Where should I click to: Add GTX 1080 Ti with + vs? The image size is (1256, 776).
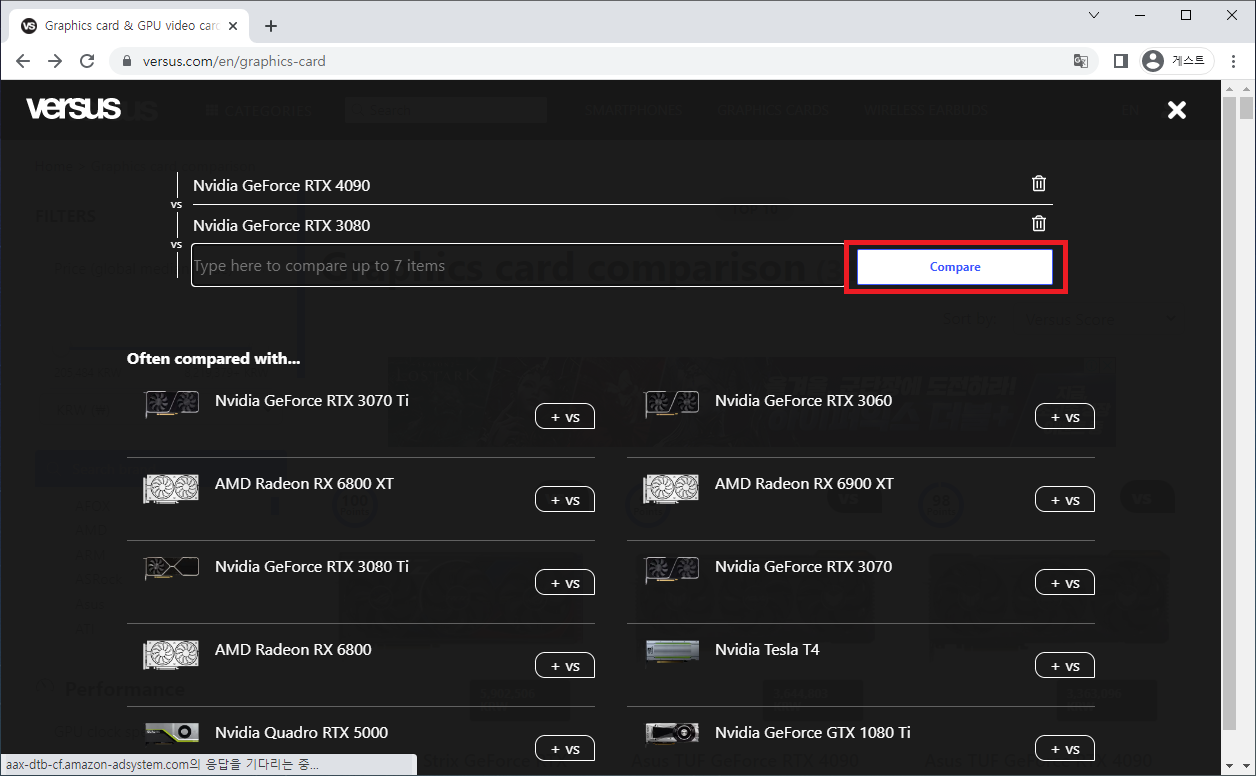1065,749
